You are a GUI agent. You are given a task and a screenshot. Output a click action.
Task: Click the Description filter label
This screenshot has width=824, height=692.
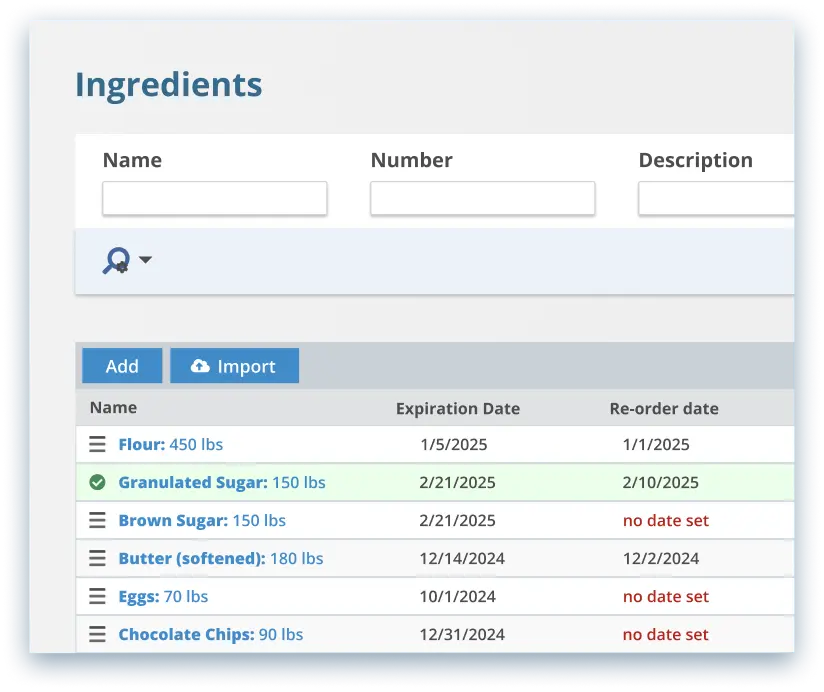click(696, 160)
